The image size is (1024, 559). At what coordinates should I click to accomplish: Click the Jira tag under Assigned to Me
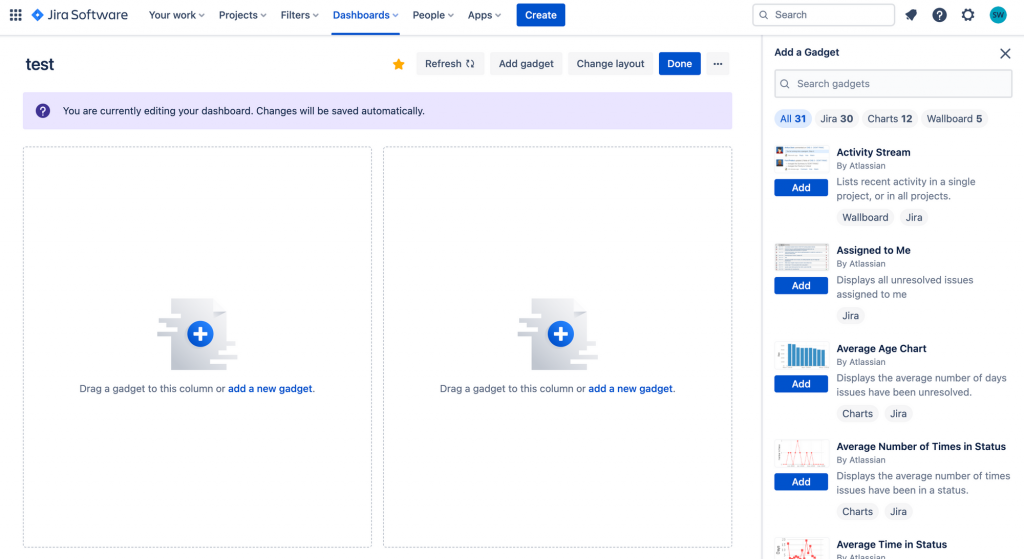(850, 315)
